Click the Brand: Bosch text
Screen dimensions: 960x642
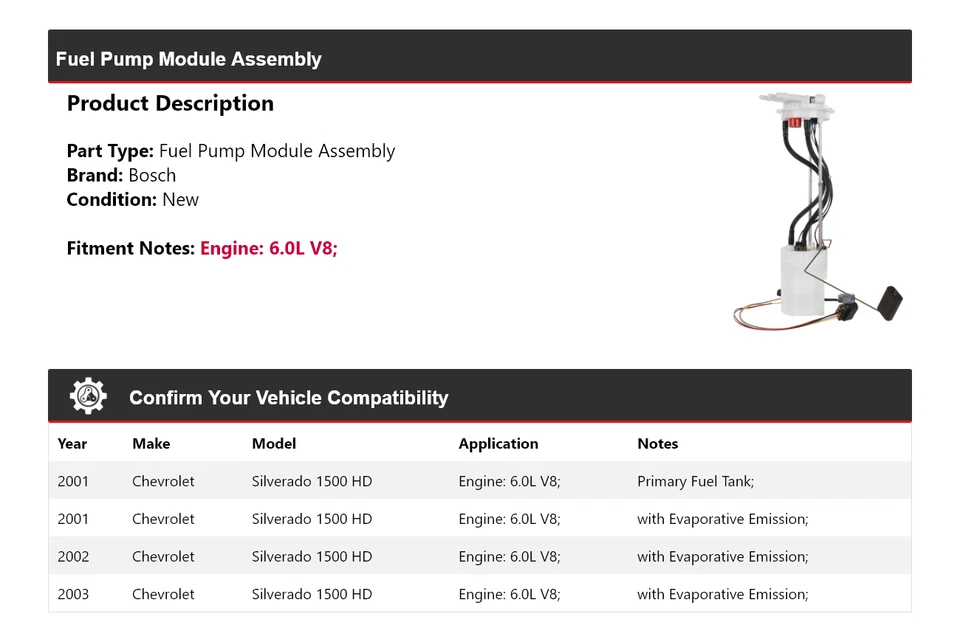tap(121, 175)
